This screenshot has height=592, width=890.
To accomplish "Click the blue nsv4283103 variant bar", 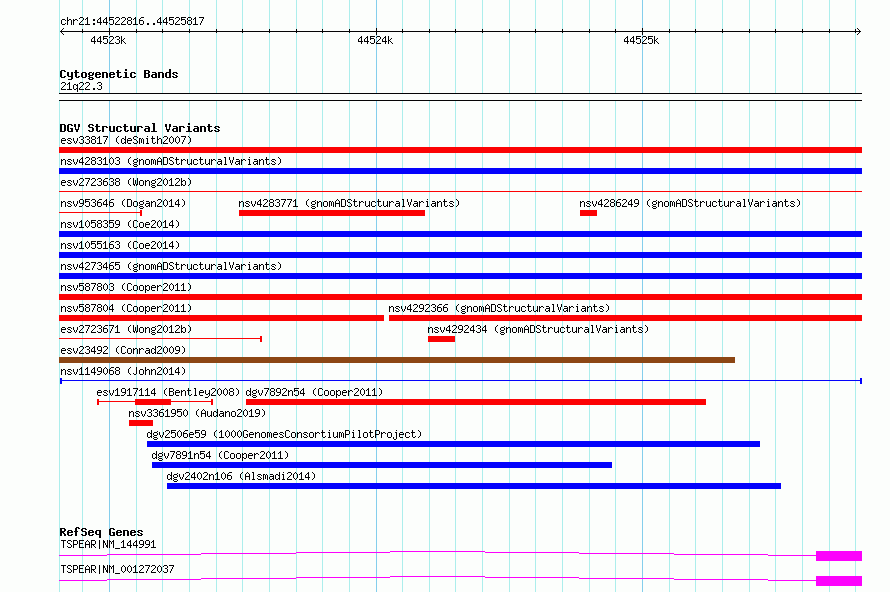I will pos(460,171).
